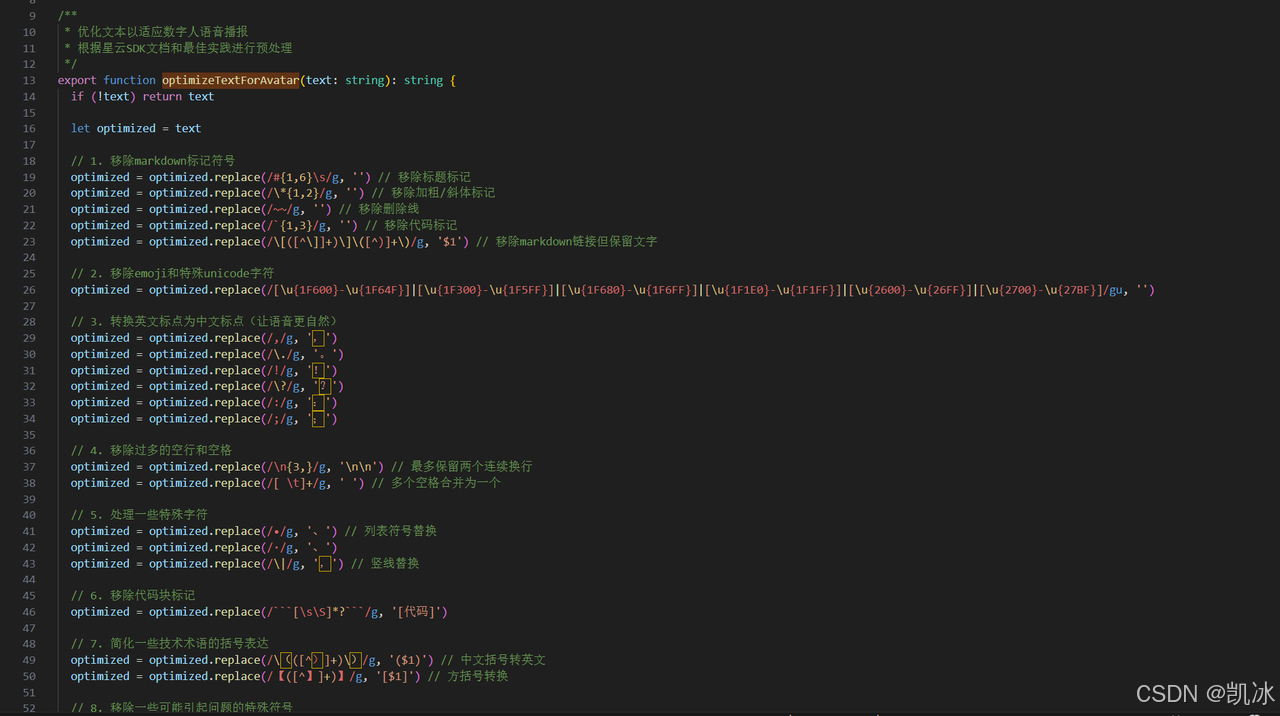Click the comment '// 5. 处理一些特殊字符'
Viewport: 1280px width, 716px height.
(x=139, y=514)
